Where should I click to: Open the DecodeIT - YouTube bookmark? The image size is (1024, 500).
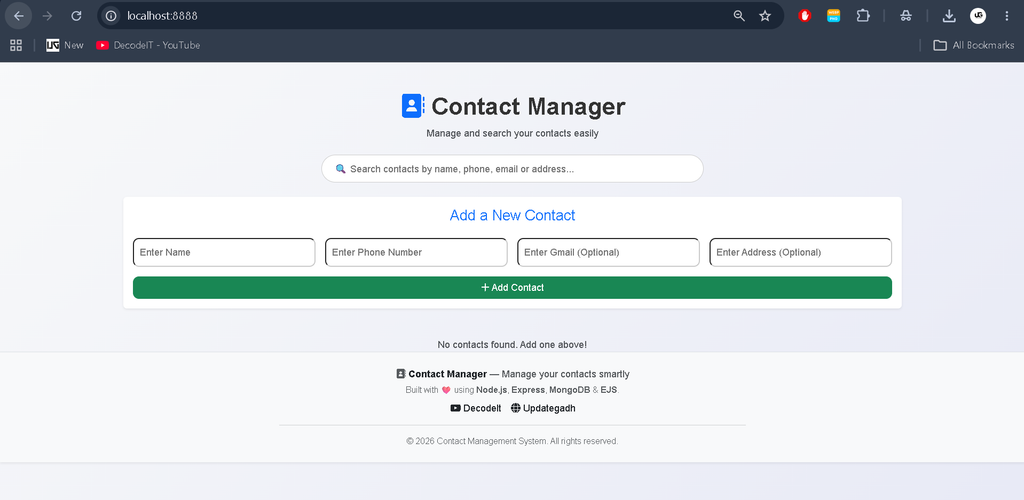pos(148,45)
